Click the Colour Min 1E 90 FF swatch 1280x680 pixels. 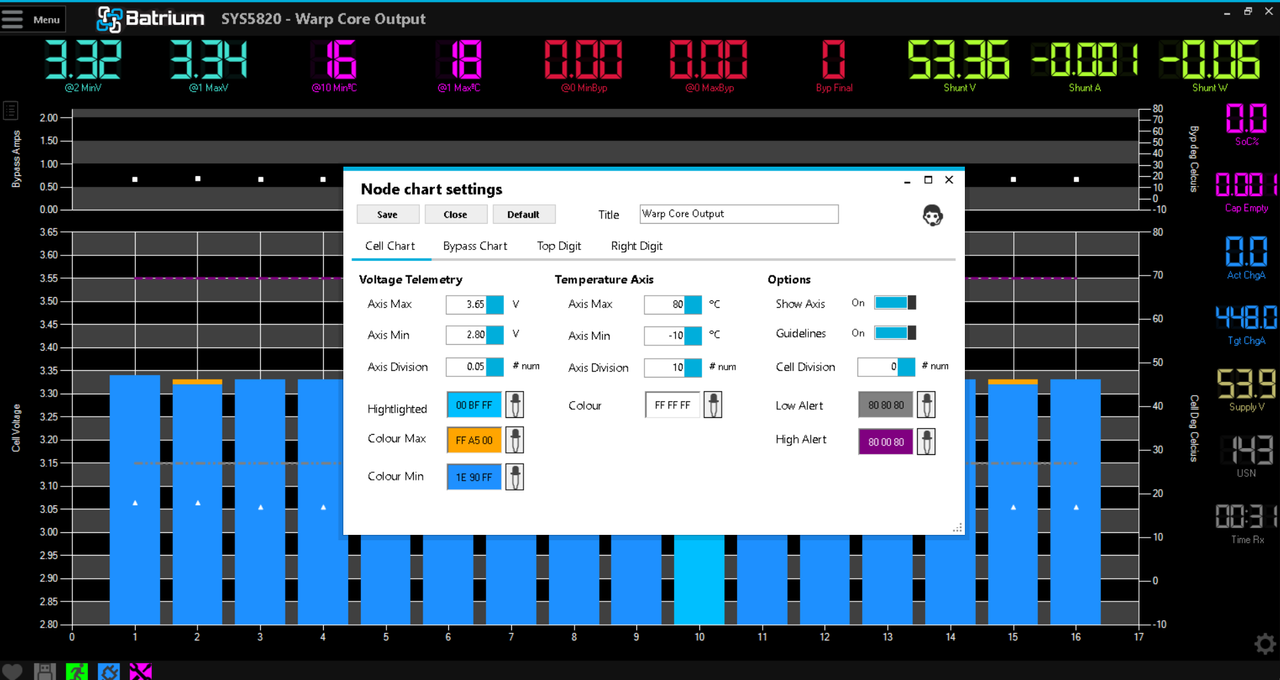tap(474, 477)
